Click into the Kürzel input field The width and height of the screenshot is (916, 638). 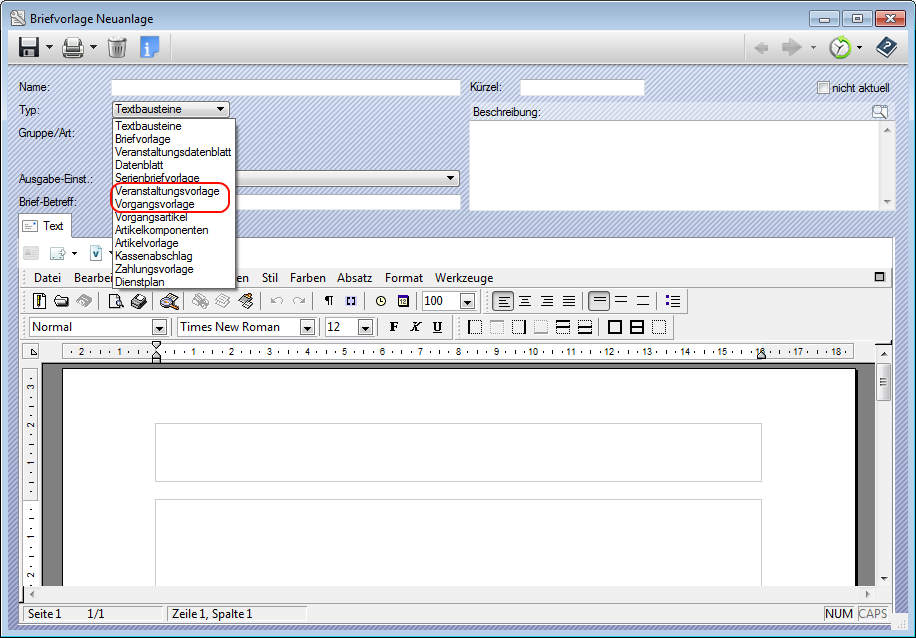point(582,88)
